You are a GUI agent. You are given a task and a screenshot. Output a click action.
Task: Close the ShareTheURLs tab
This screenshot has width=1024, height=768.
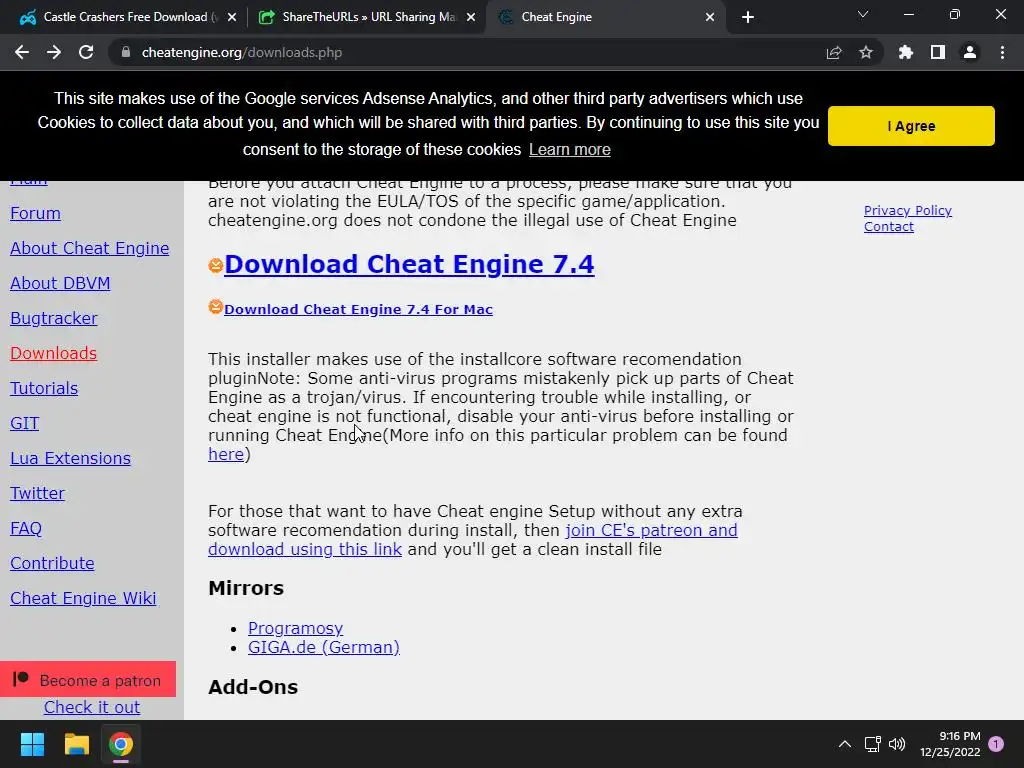471,17
